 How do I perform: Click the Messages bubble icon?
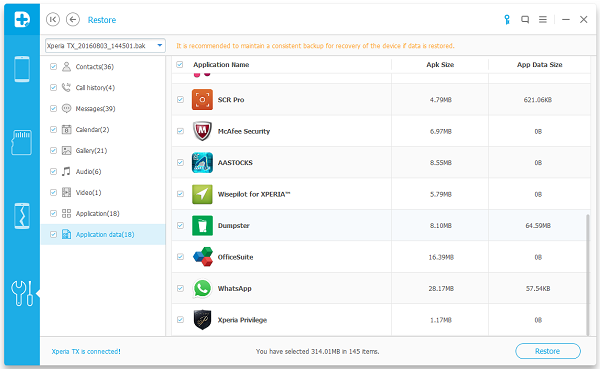point(67,109)
